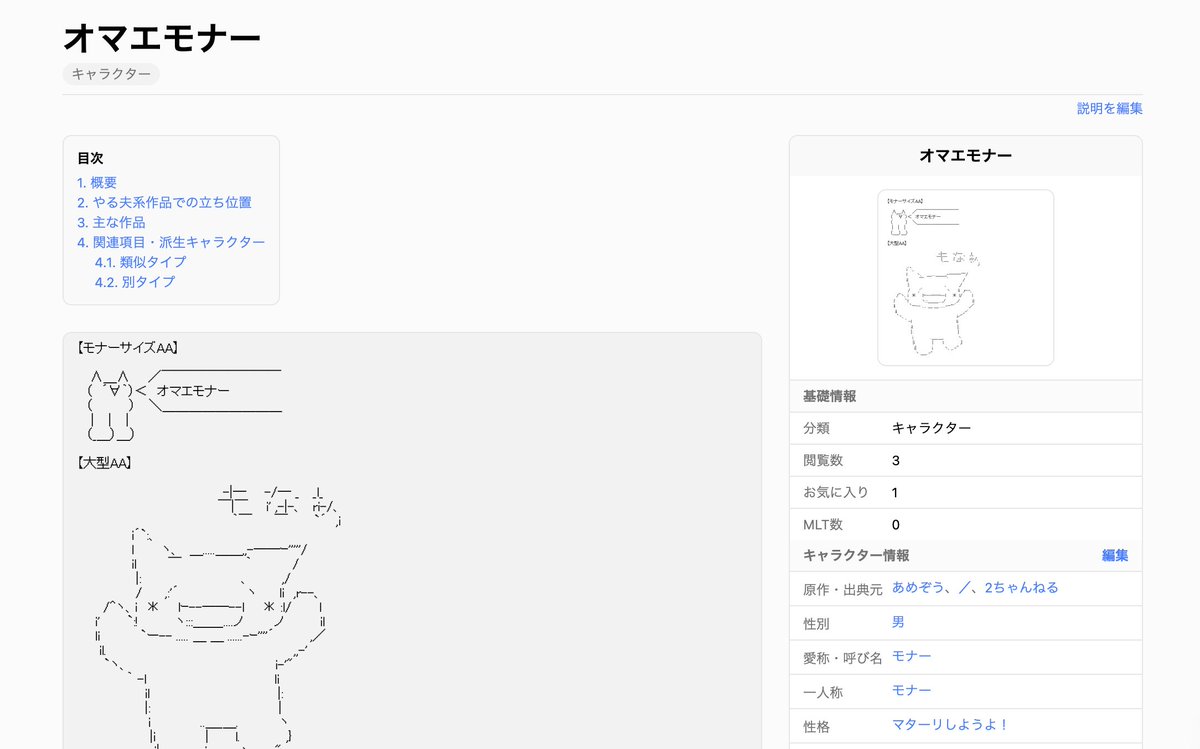1200x749 pixels.
Task: Go to 3. 主な作品 section
Action: tap(111, 222)
